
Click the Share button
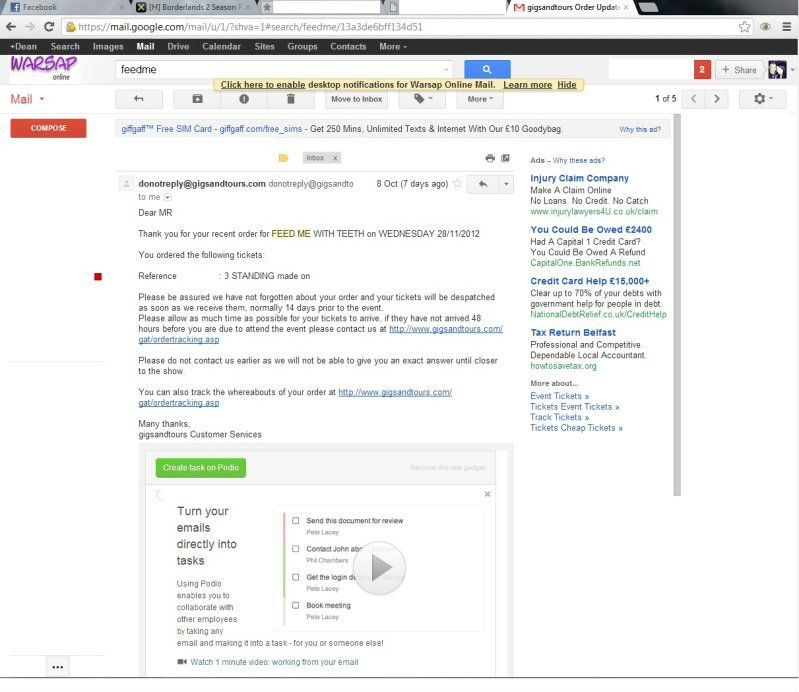pos(739,70)
